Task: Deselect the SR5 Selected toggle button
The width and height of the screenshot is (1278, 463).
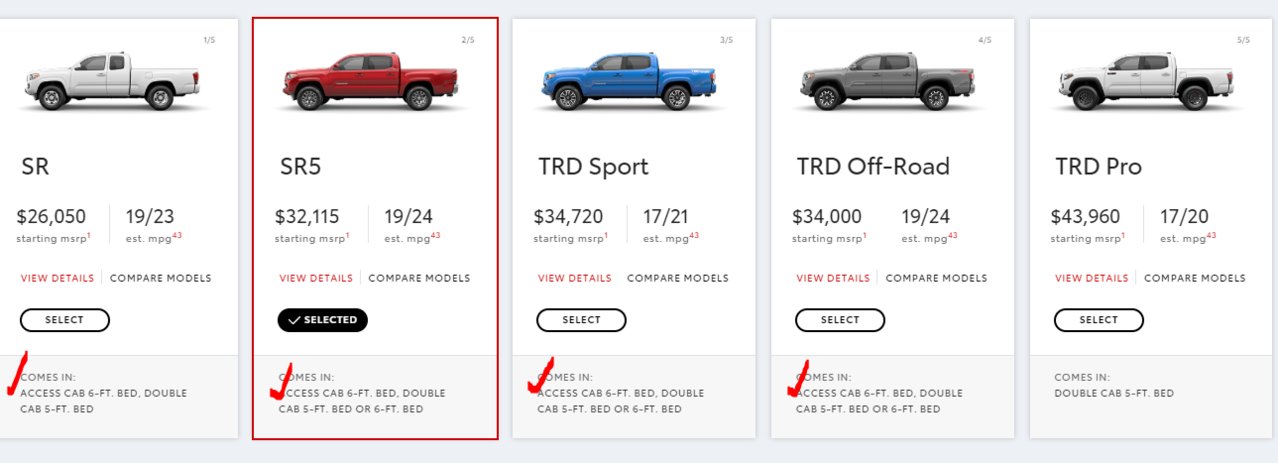Action: click(x=323, y=320)
